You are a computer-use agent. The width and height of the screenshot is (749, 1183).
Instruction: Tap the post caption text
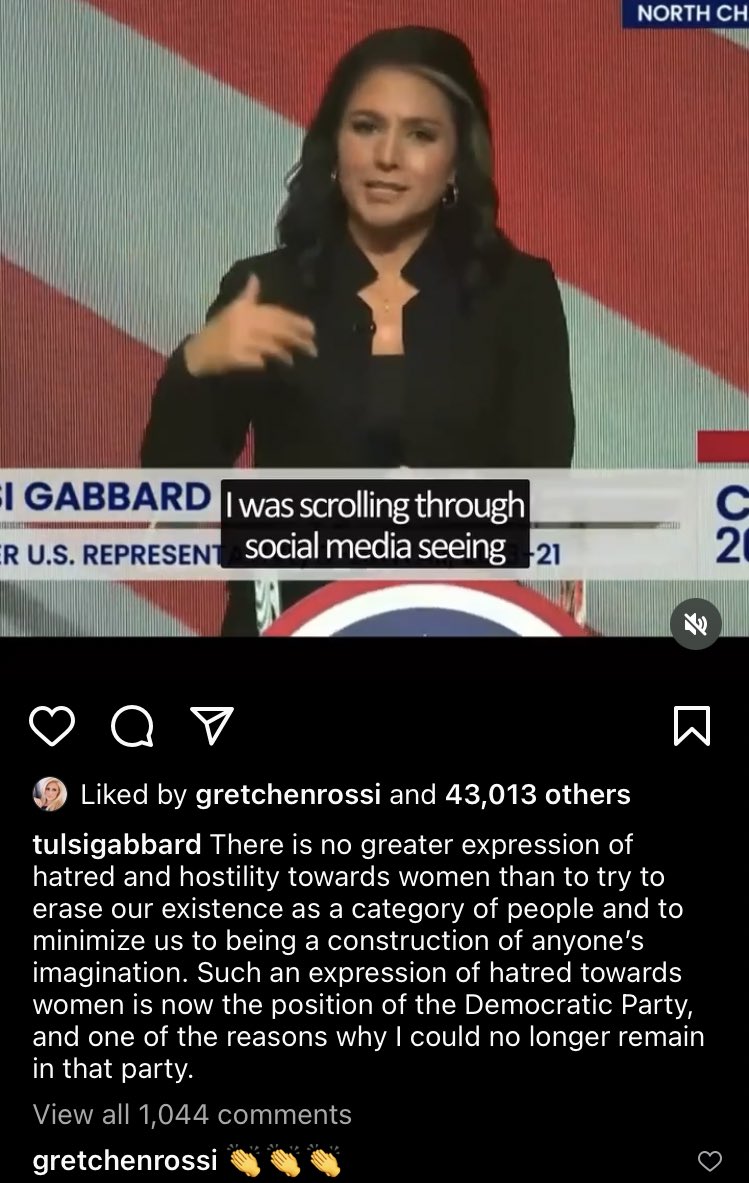pos(368,956)
